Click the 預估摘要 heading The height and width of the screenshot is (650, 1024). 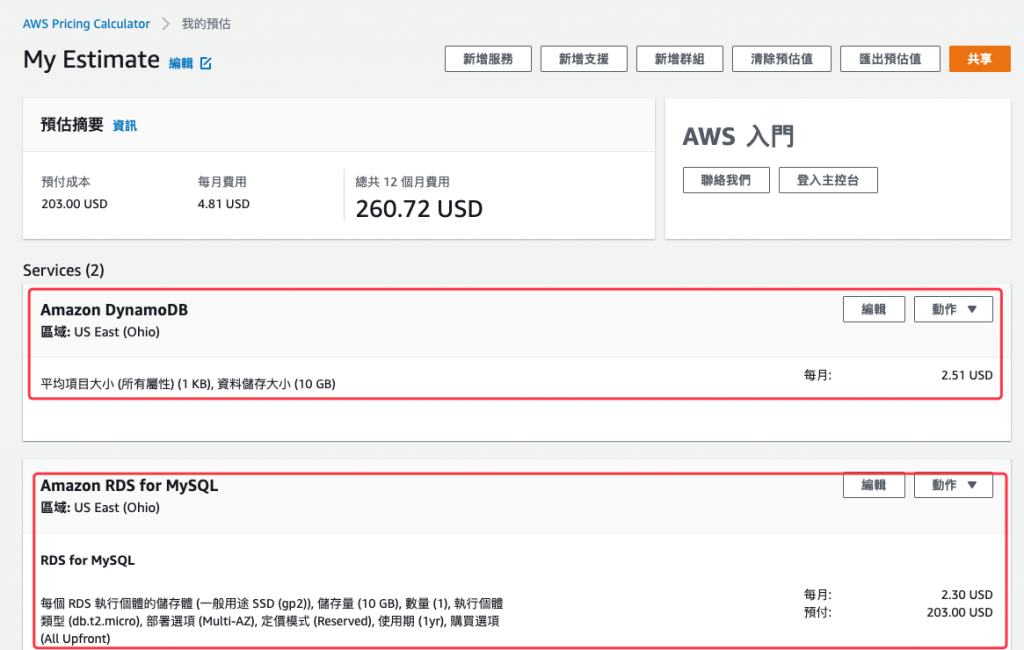pos(72,125)
